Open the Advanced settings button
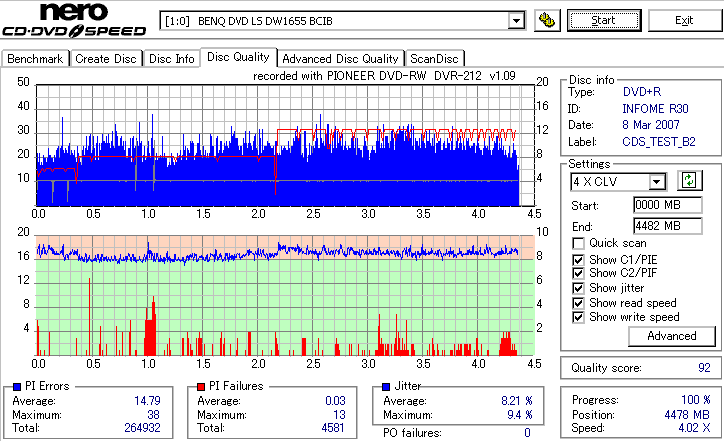 [672, 336]
